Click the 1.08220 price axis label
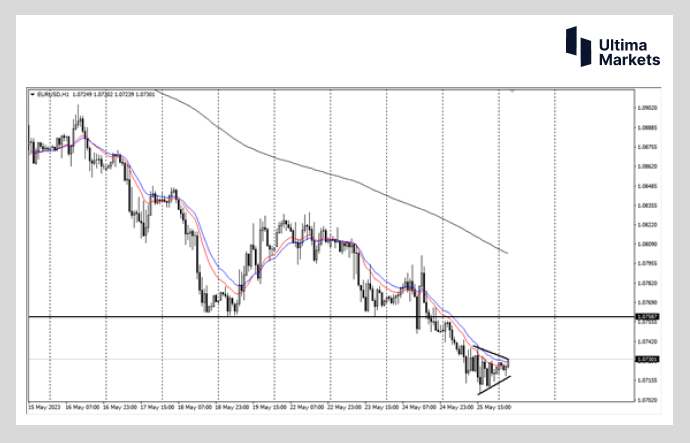Image resolution: width=690 pixels, height=443 pixels. [x=647, y=224]
